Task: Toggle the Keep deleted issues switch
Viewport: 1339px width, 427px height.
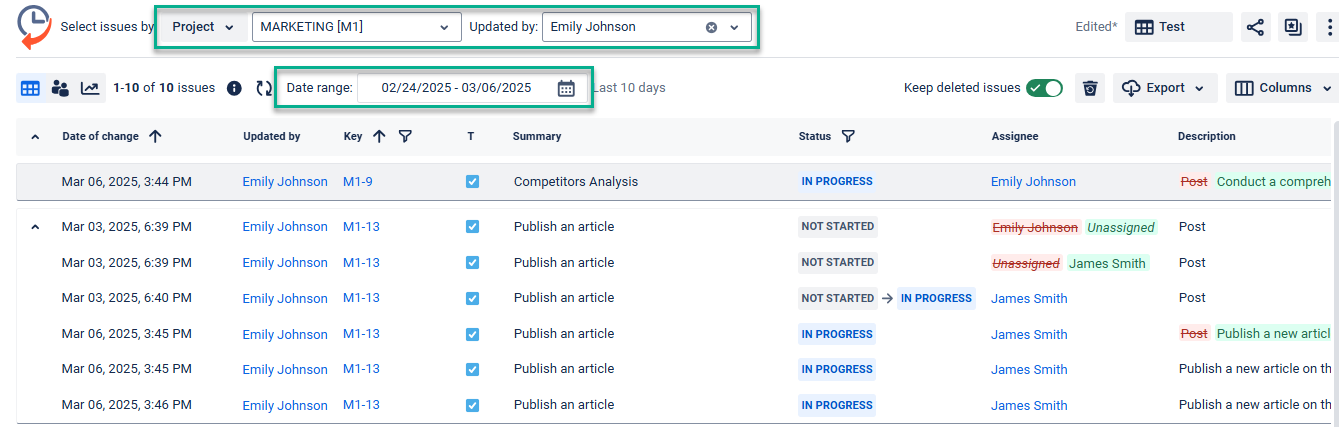Action: pyautogui.click(x=1044, y=88)
